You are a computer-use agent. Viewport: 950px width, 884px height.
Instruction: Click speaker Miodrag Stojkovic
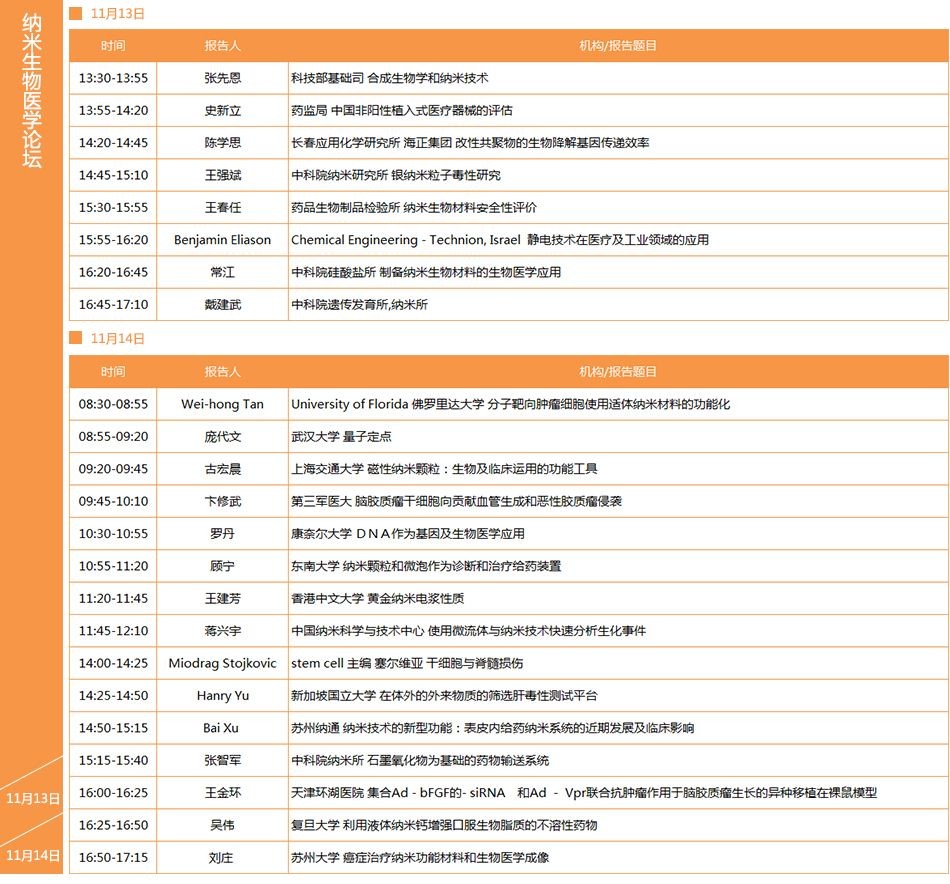222,663
